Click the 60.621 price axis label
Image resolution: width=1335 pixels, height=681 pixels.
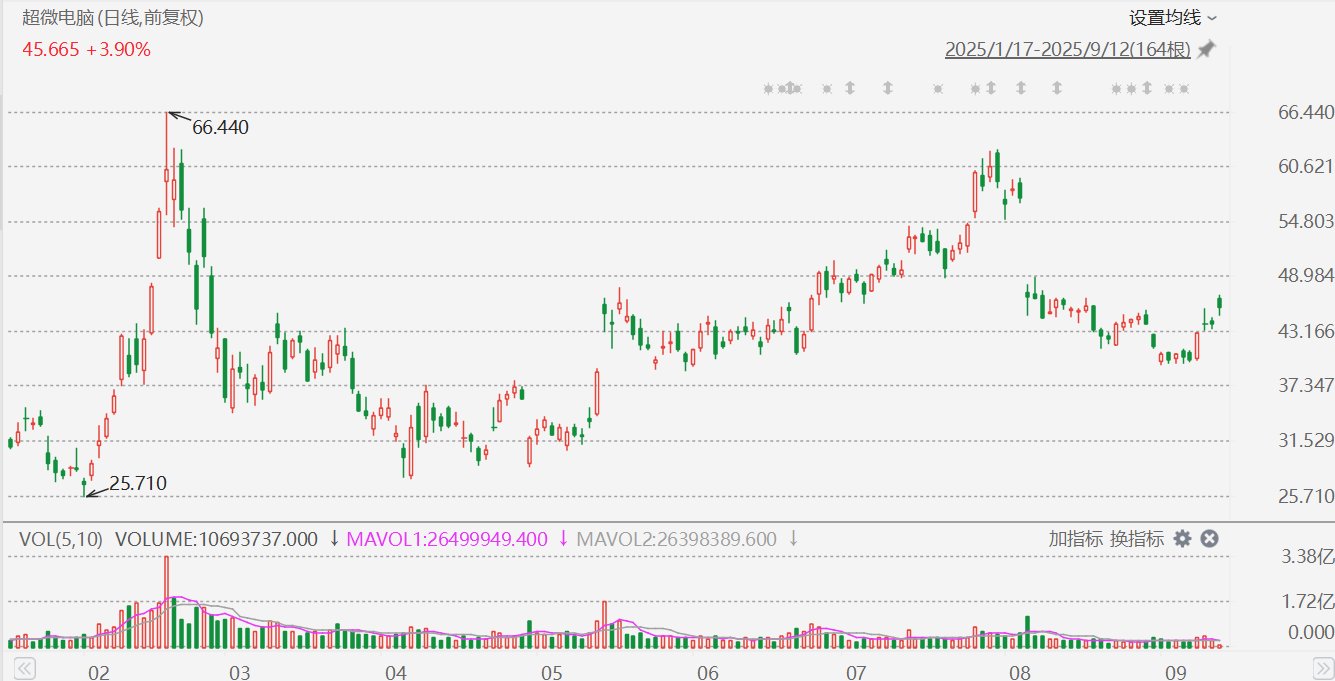coord(1306,167)
